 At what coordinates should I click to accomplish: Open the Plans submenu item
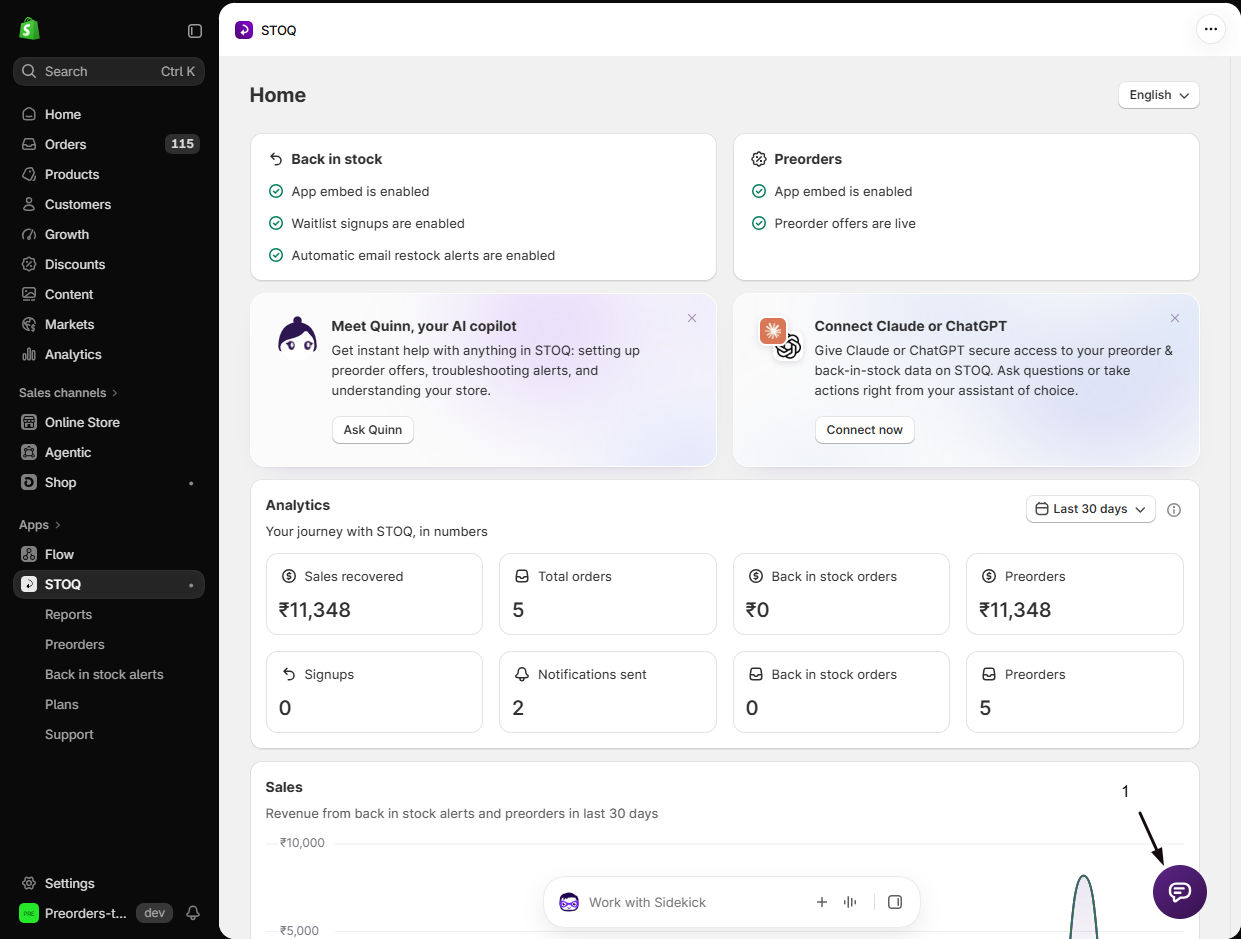[62, 704]
